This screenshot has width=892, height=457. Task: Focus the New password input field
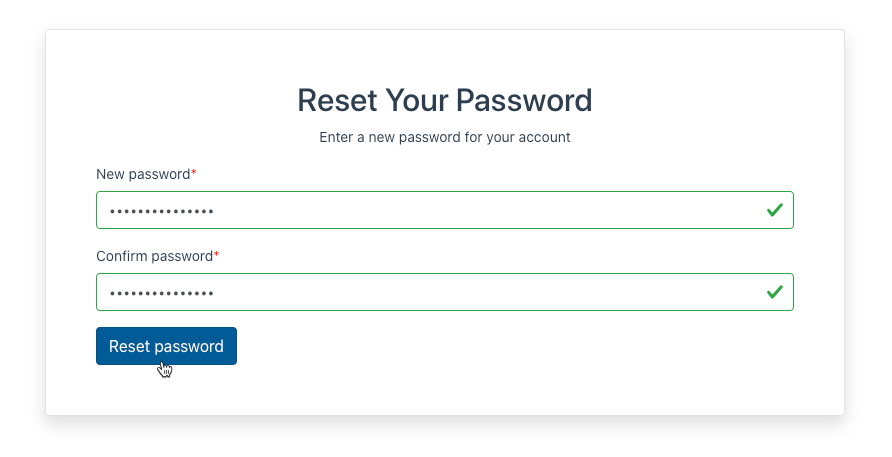click(445, 210)
